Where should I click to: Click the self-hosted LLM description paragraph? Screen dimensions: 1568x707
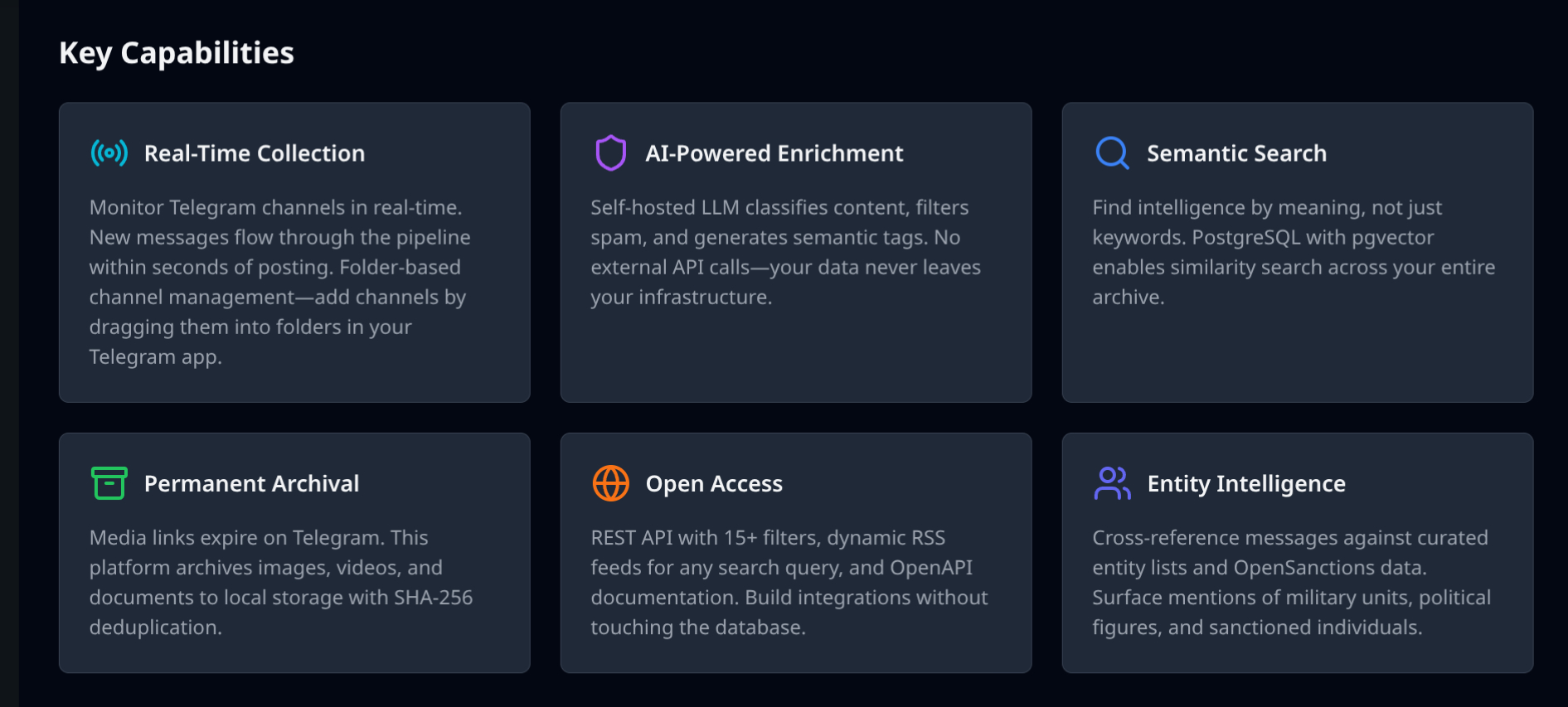[x=785, y=252]
